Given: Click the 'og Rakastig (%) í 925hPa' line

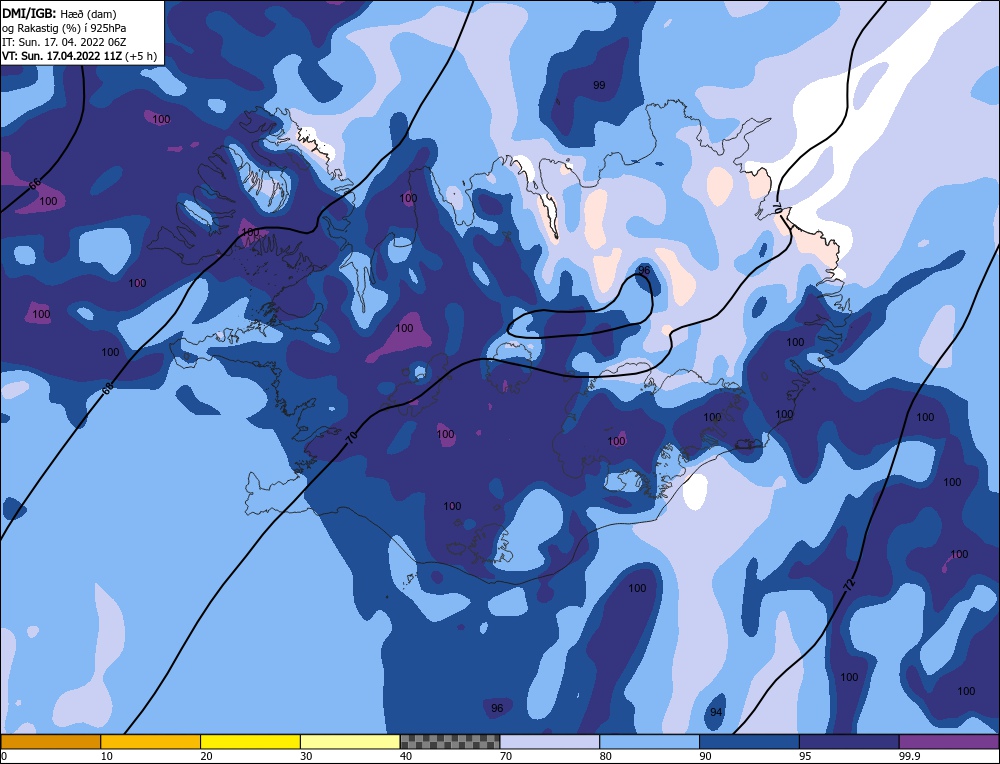Looking at the screenshot, I should pos(64,28).
